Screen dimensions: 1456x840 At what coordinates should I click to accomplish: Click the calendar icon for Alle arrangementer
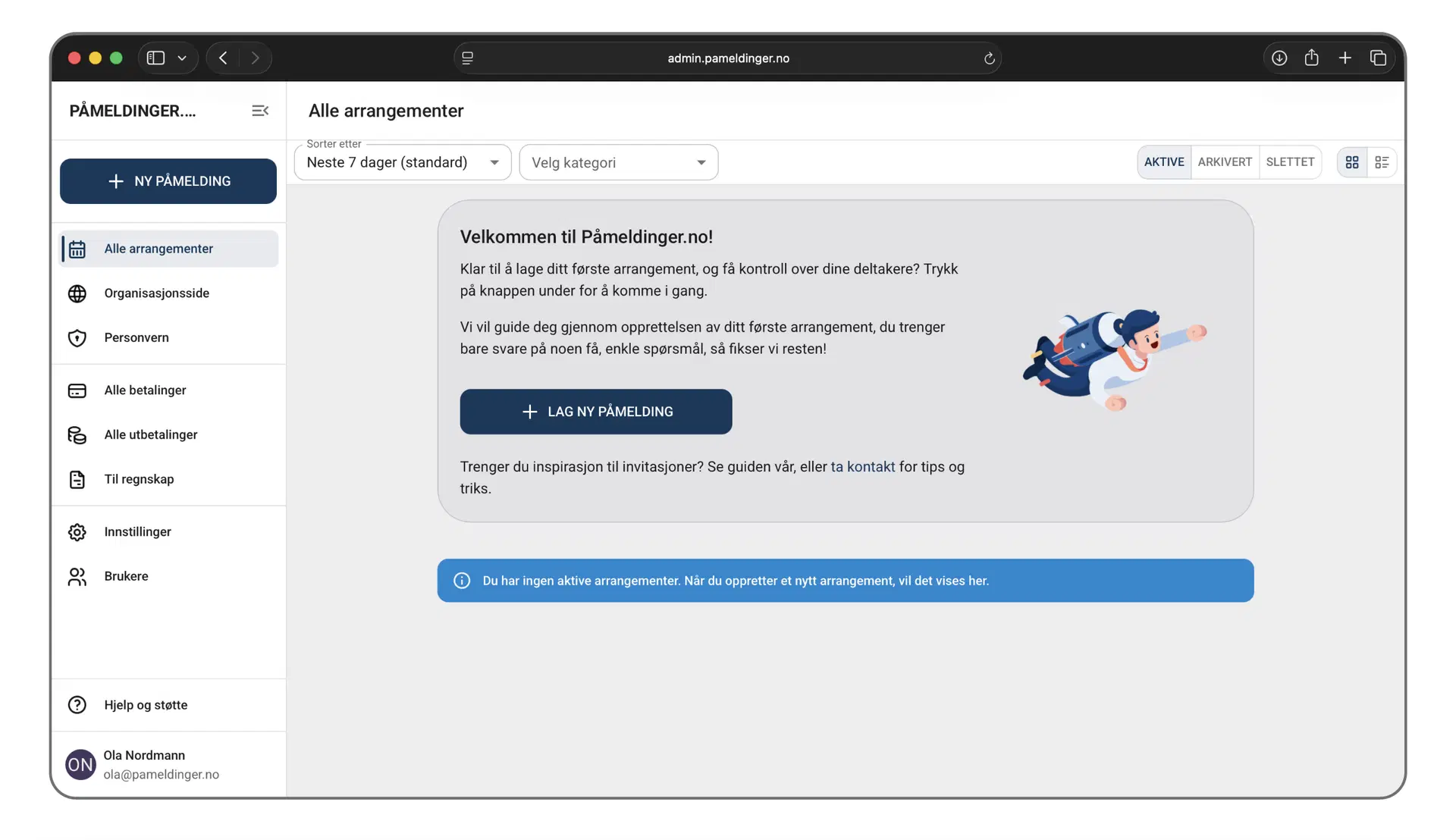coord(77,249)
